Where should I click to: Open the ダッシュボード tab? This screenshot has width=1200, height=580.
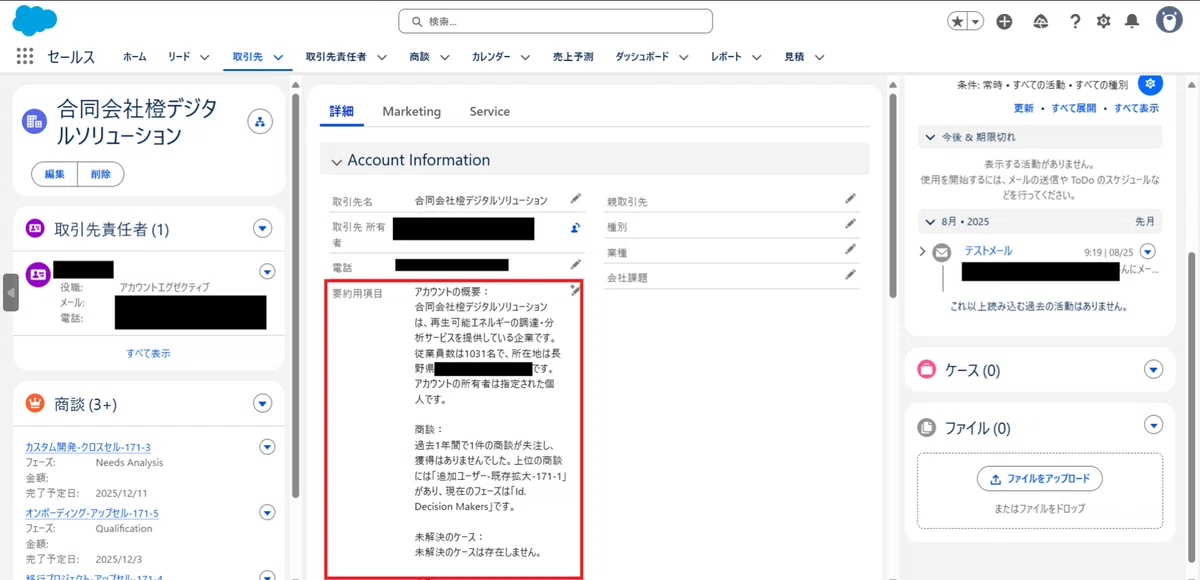click(642, 57)
